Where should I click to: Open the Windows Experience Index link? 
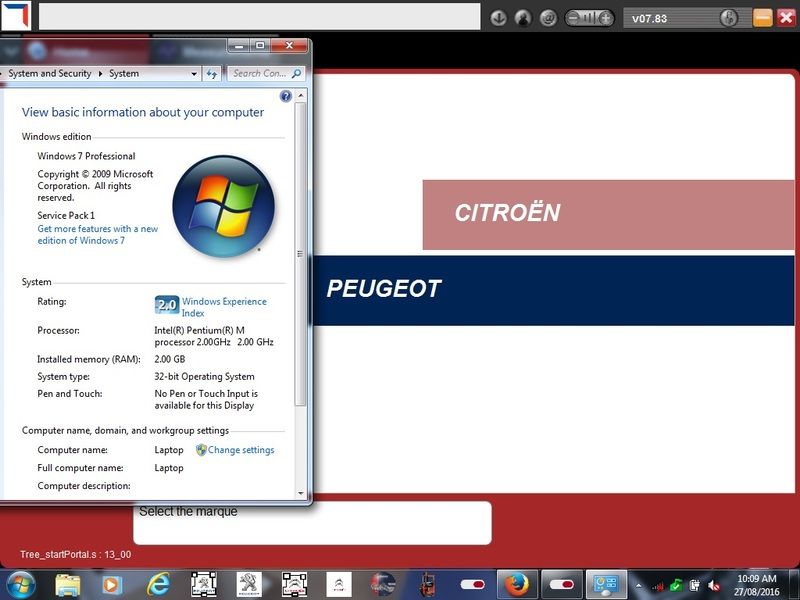[224, 307]
